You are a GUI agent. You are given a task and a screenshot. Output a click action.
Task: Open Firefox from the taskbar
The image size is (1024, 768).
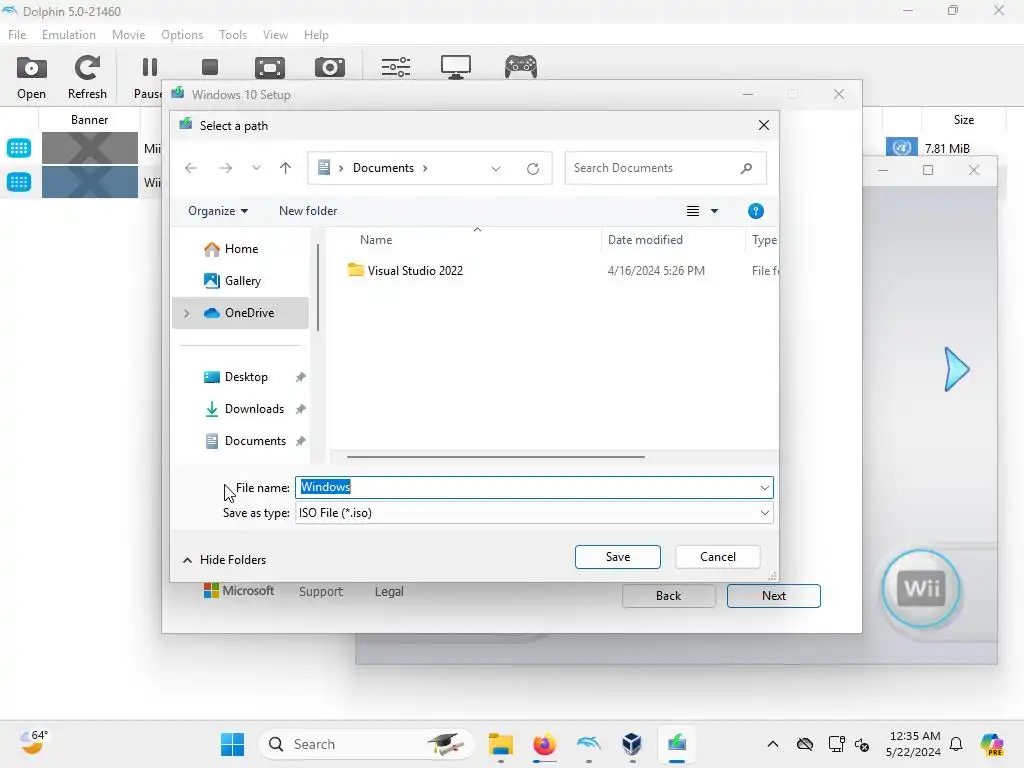[x=544, y=744]
